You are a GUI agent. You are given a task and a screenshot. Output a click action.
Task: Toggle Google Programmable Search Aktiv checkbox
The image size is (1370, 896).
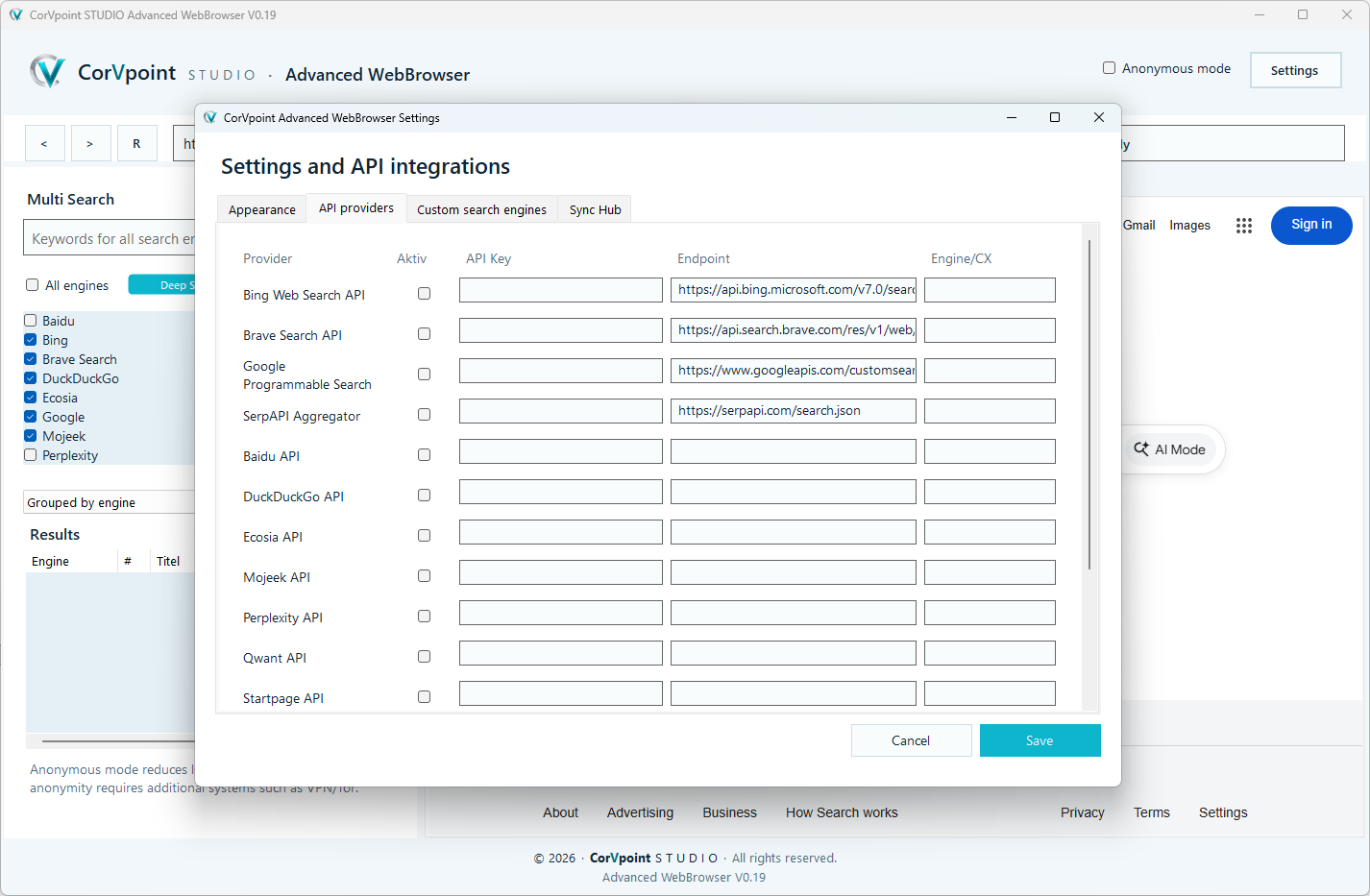[x=424, y=375]
